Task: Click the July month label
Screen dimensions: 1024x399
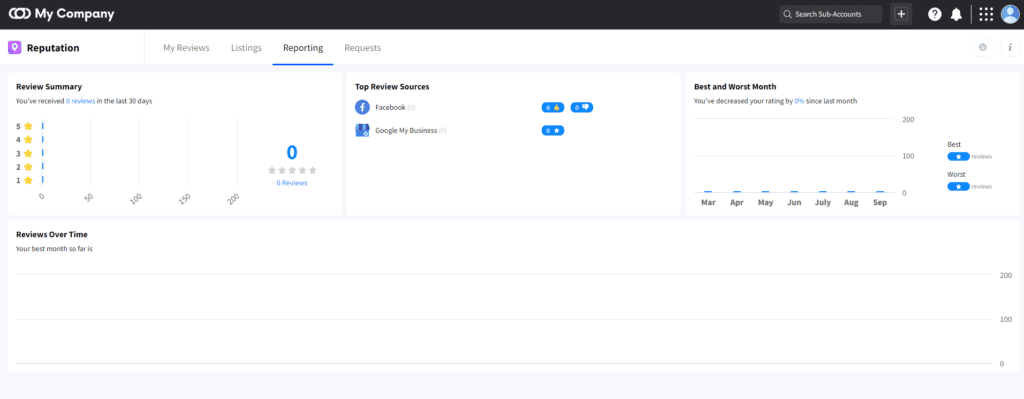Action: (x=823, y=202)
